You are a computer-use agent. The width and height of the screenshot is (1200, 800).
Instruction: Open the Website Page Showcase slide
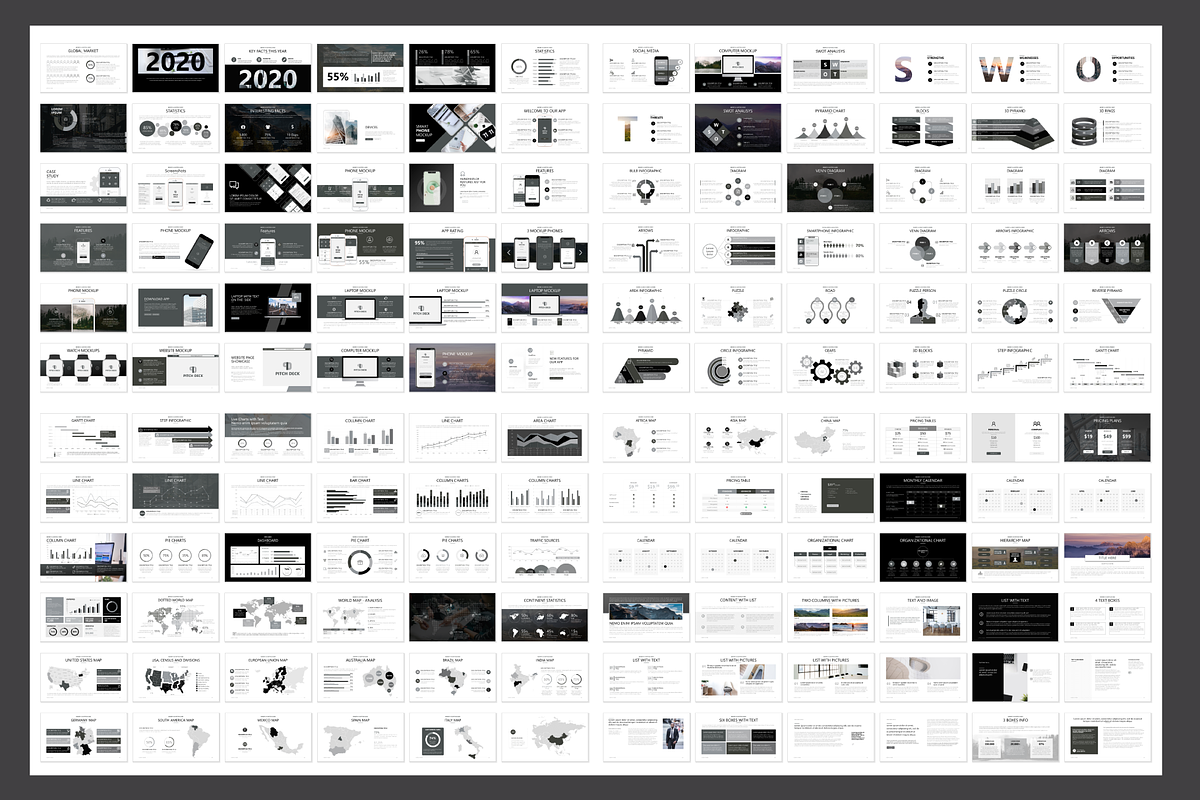(268, 368)
